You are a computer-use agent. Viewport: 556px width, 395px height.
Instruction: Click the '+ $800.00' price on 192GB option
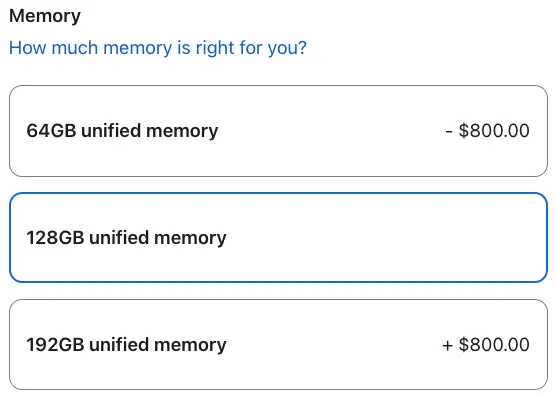click(x=486, y=345)
